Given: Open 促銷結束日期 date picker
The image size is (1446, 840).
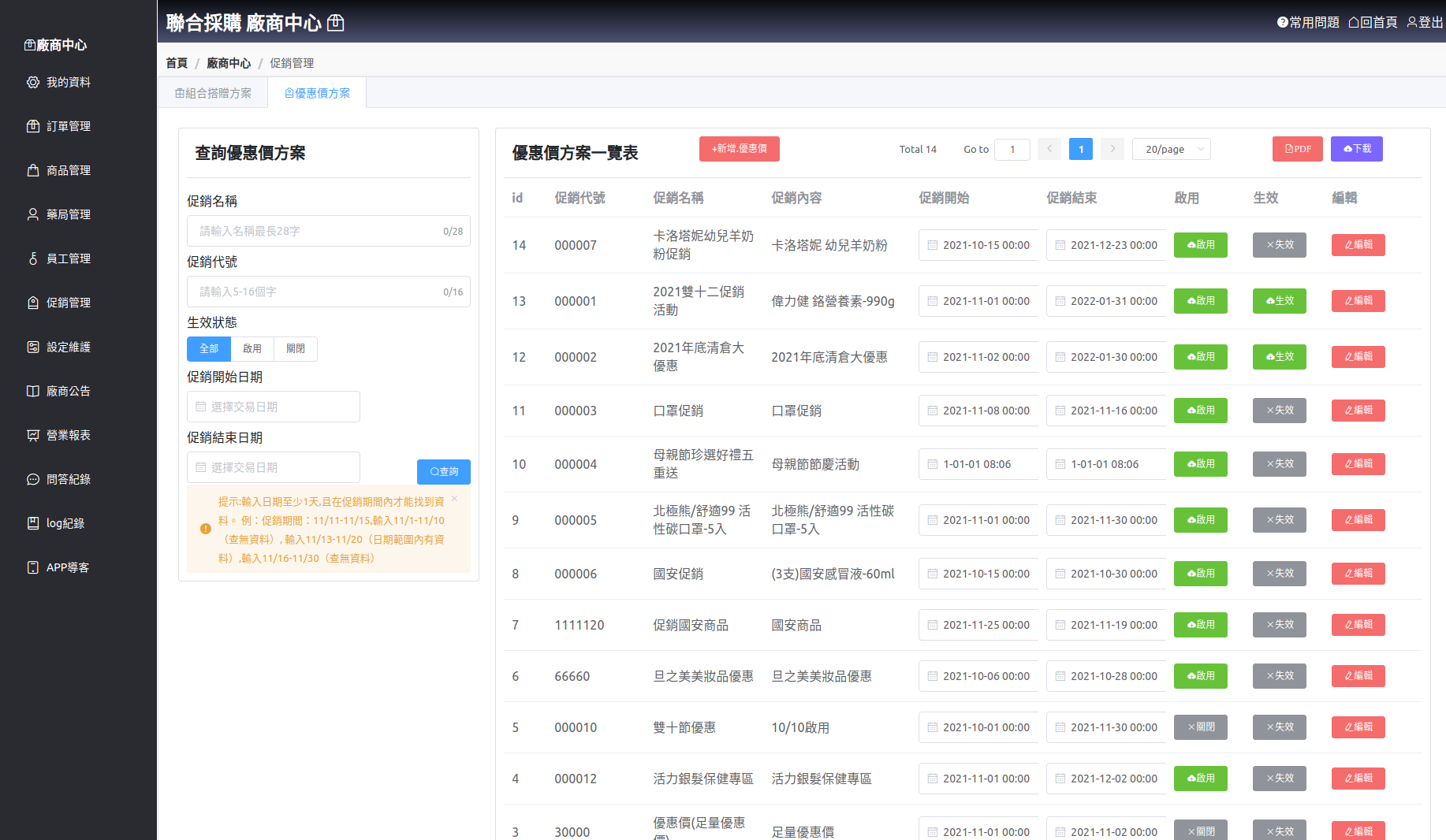Looking at the screenshot, I should (x=273, y=467).
